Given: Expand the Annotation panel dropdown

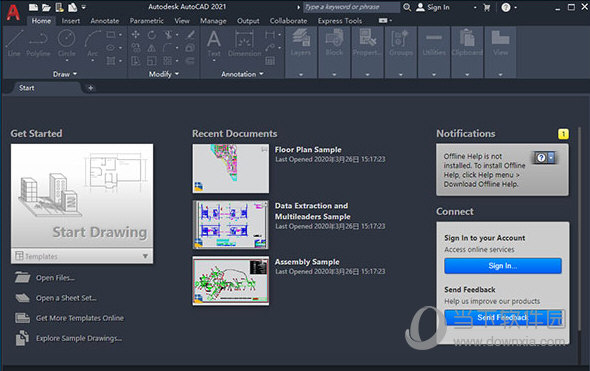Looking at the screenshot, I should pos(242,74).
